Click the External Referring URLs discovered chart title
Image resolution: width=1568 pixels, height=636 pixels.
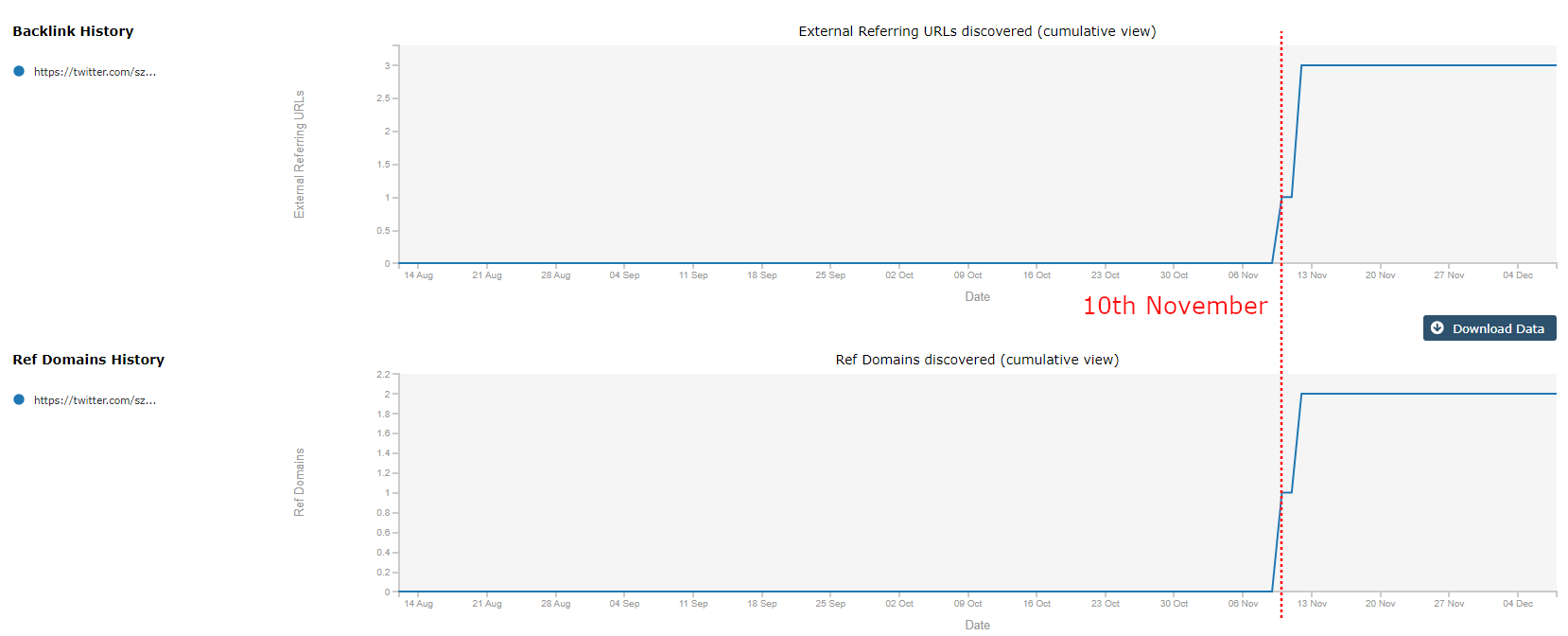tap(977, 31)
